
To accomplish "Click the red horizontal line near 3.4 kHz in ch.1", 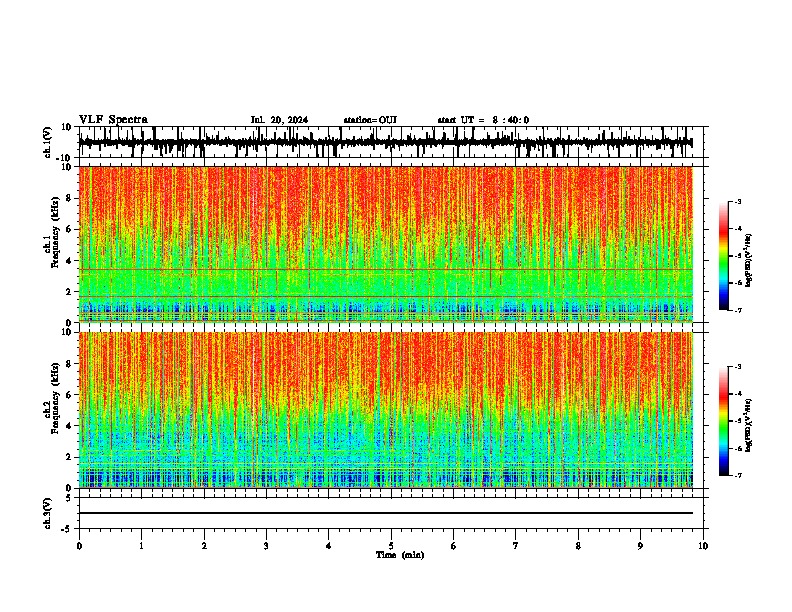I will [x=386, y=270].
